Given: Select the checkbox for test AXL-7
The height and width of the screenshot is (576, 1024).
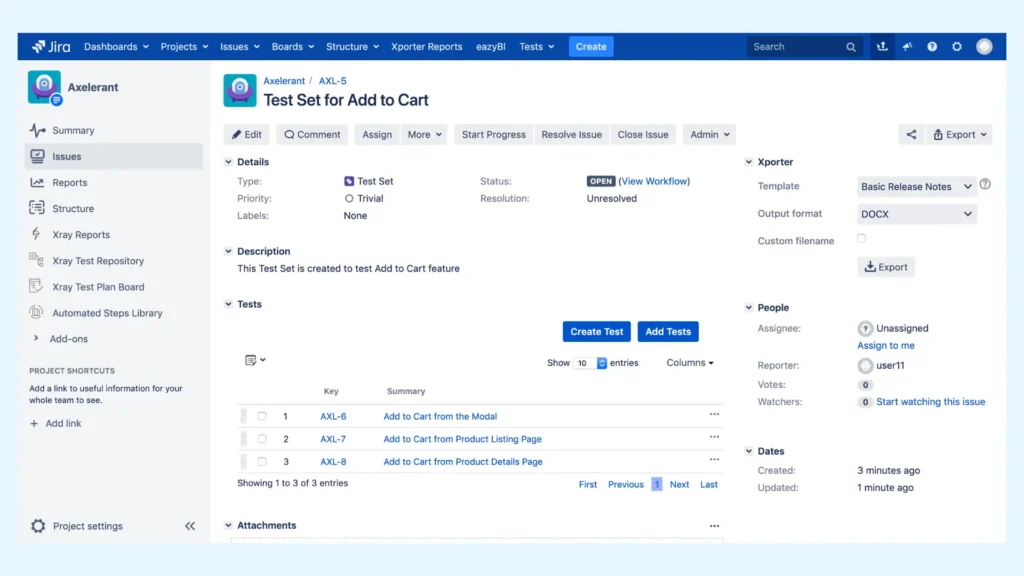Looking at the screenshot, I should pyautogui.click(x=262, y=439).
